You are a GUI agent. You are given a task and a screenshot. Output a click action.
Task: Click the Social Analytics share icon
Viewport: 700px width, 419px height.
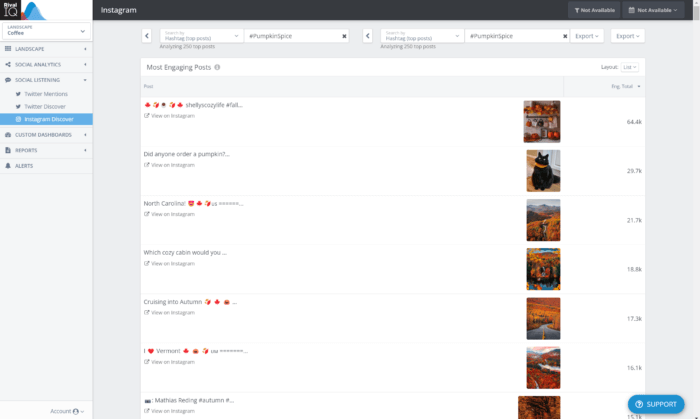click(x=8, y=64)
